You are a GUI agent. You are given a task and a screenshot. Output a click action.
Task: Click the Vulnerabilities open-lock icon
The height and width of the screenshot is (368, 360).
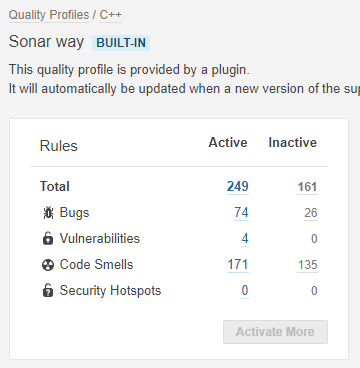48,239
